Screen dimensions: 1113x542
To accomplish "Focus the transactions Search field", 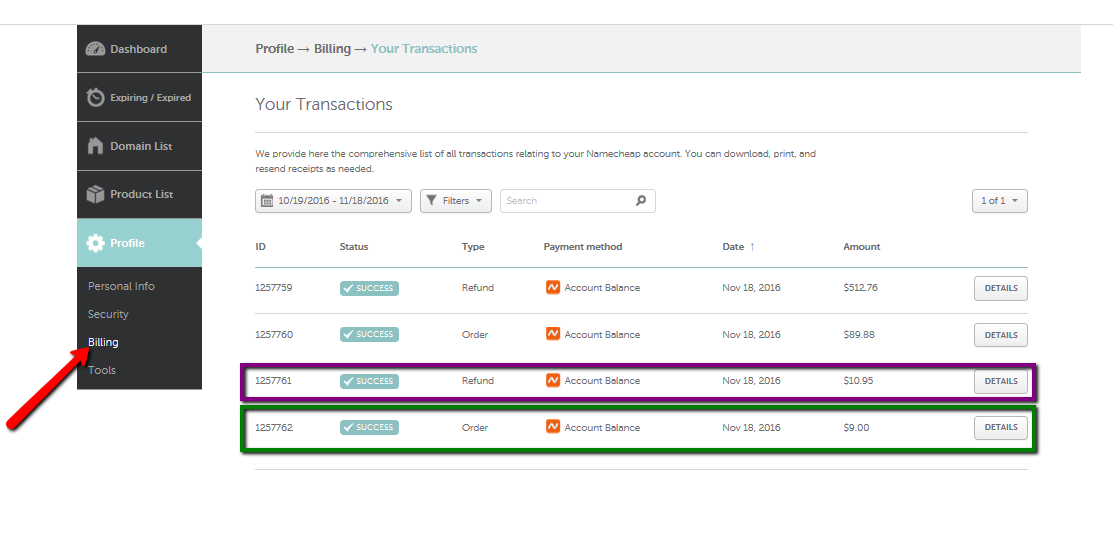I will (x=578, y=201).
